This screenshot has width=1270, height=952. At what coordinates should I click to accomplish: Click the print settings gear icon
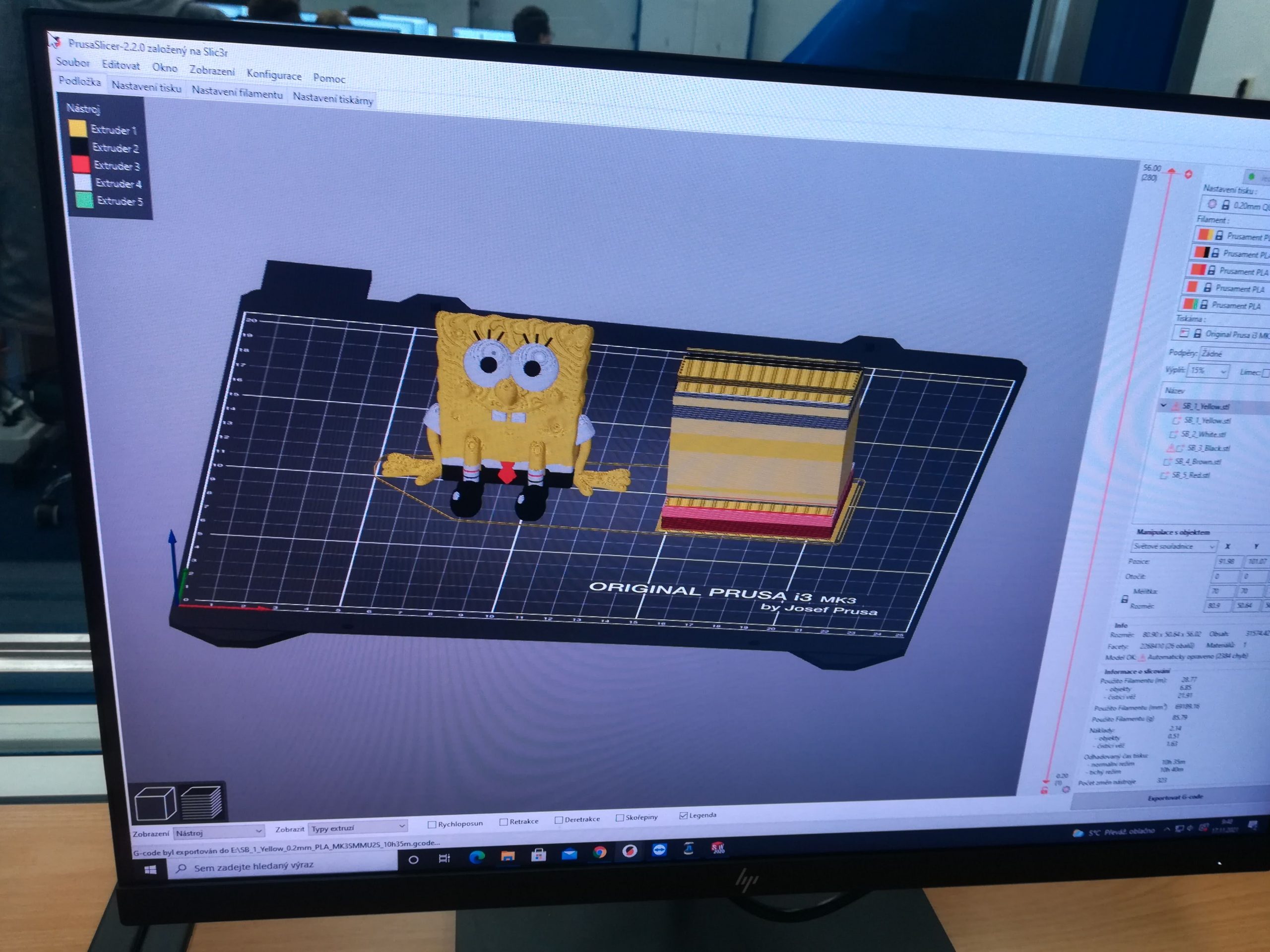(x=1211, y=204)
